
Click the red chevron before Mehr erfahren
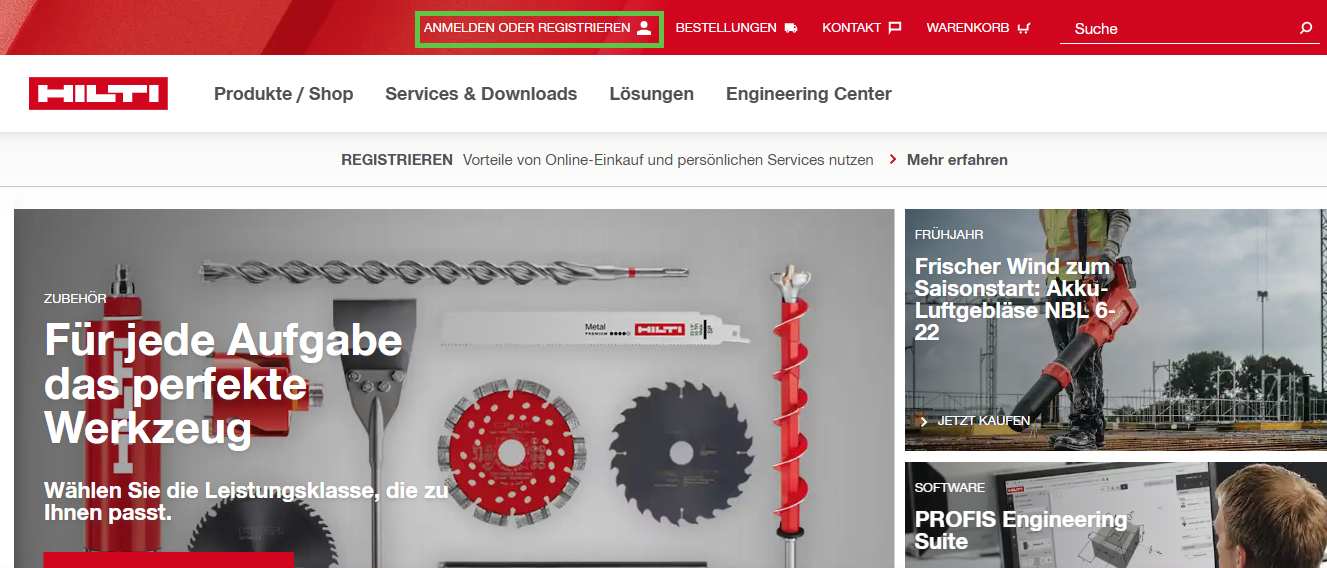893,160
